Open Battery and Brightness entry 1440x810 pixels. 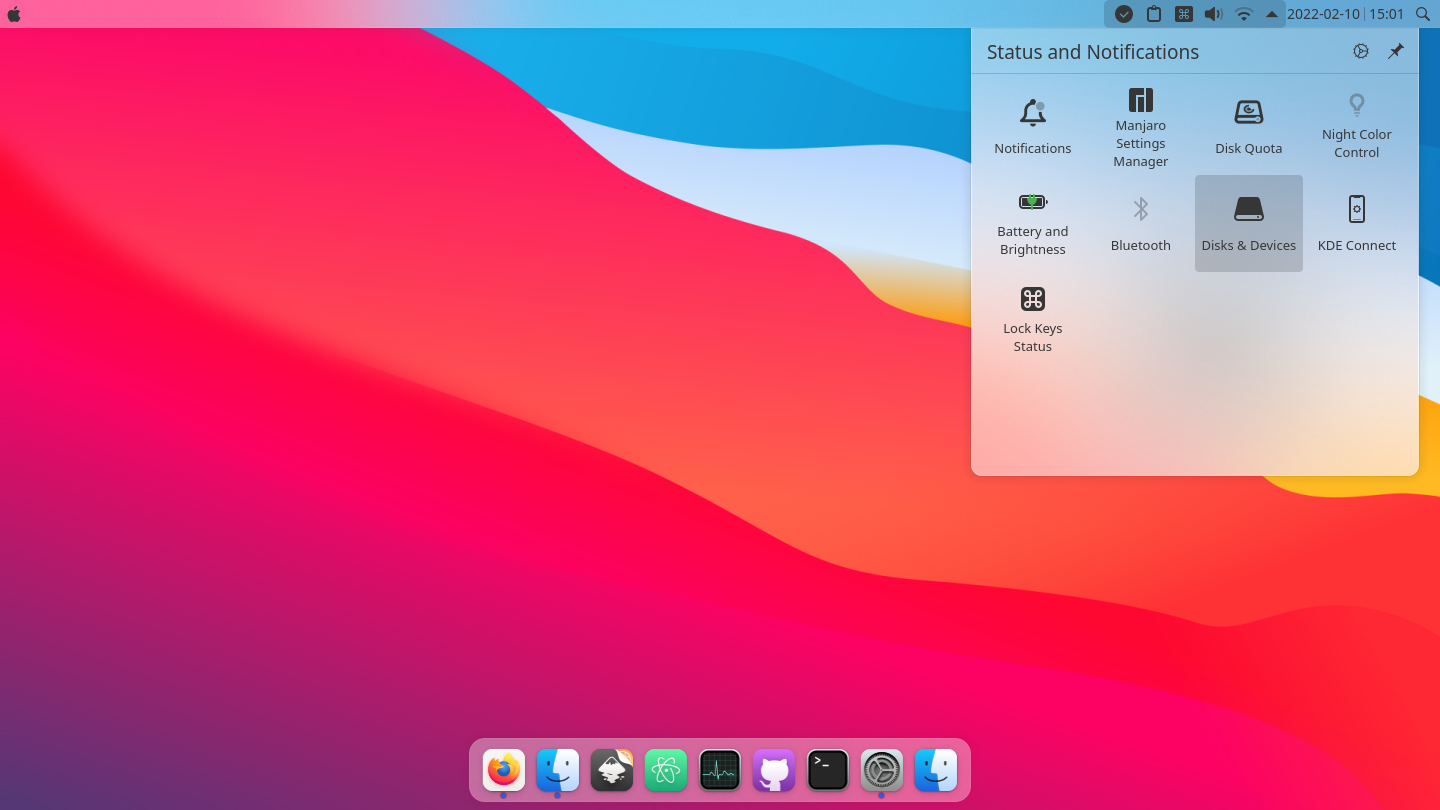pyautogui.click(x=1033, y=224)
